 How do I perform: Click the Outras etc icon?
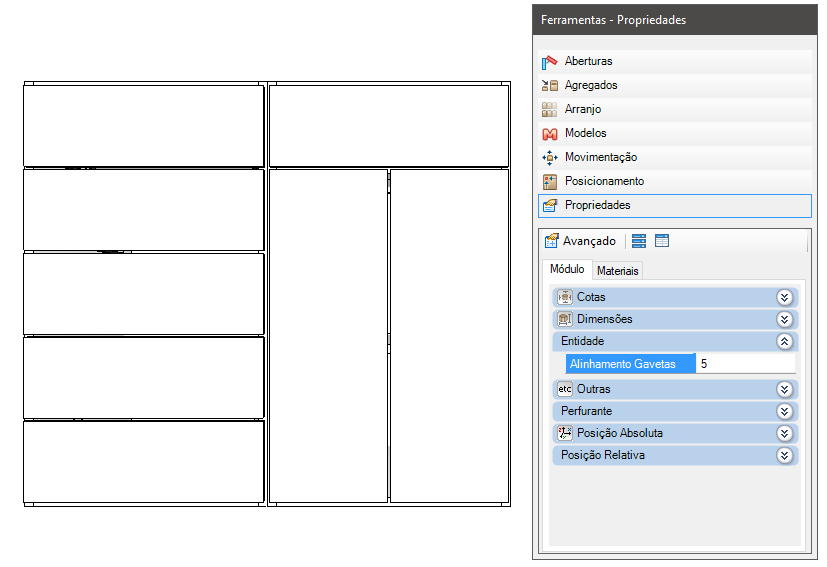565,390
